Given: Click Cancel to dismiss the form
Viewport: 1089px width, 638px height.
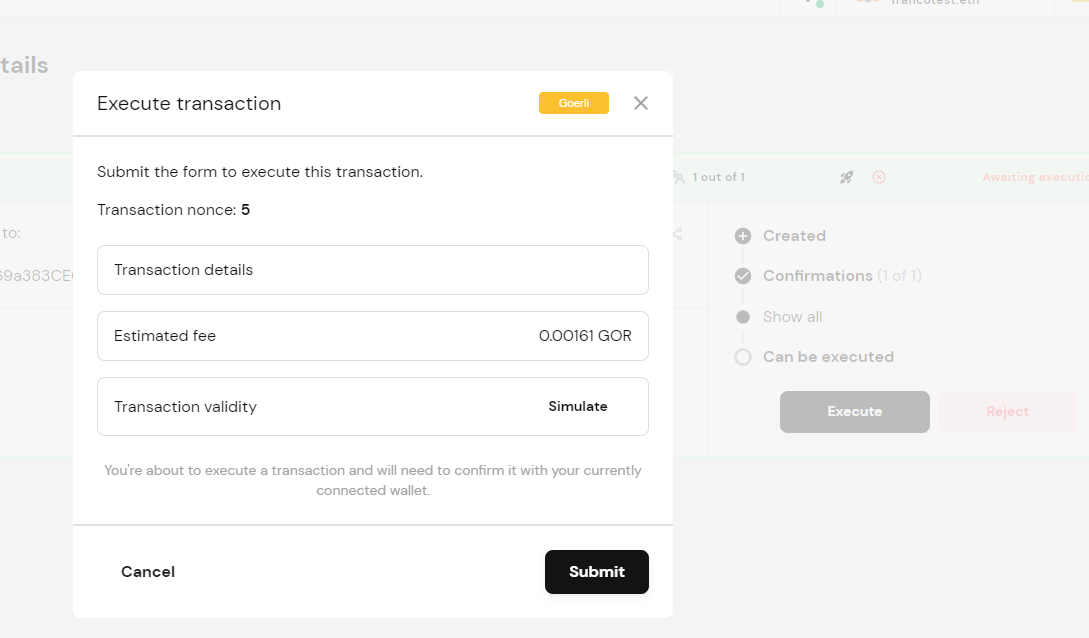Looking at the screenshot, I should point(147,571).
